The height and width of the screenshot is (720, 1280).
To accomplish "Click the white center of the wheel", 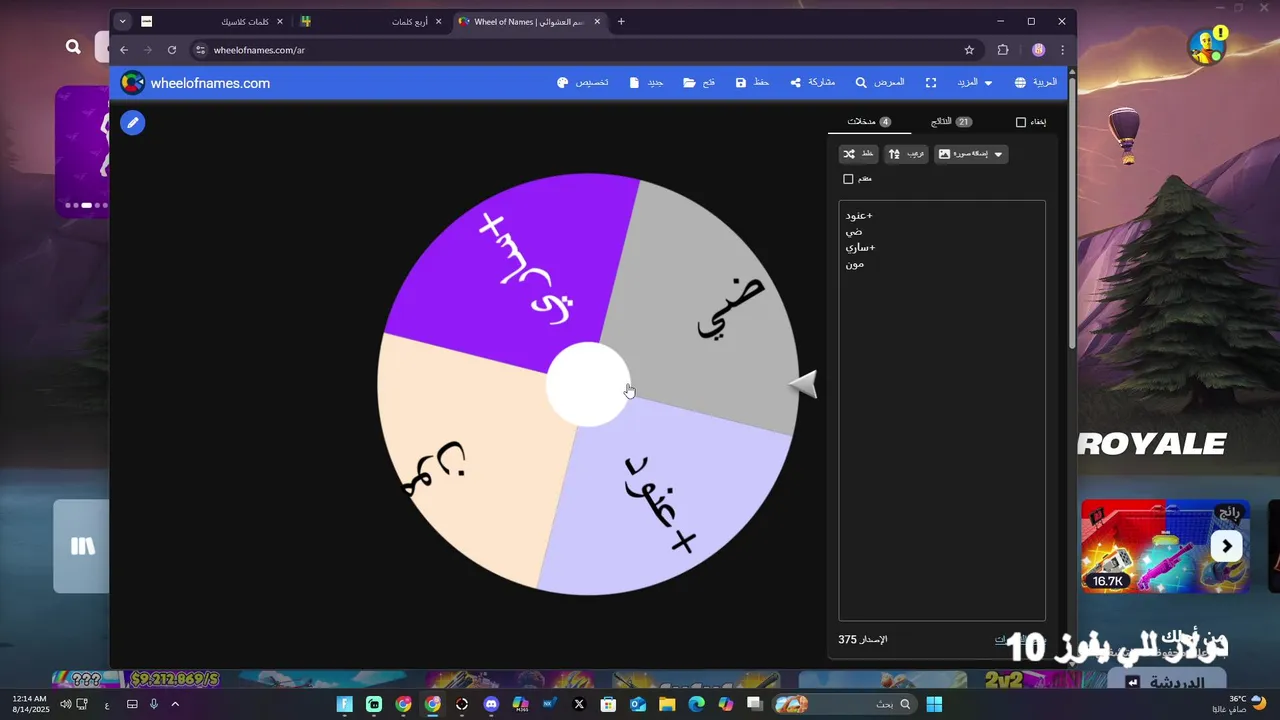I will coord(588,384).
